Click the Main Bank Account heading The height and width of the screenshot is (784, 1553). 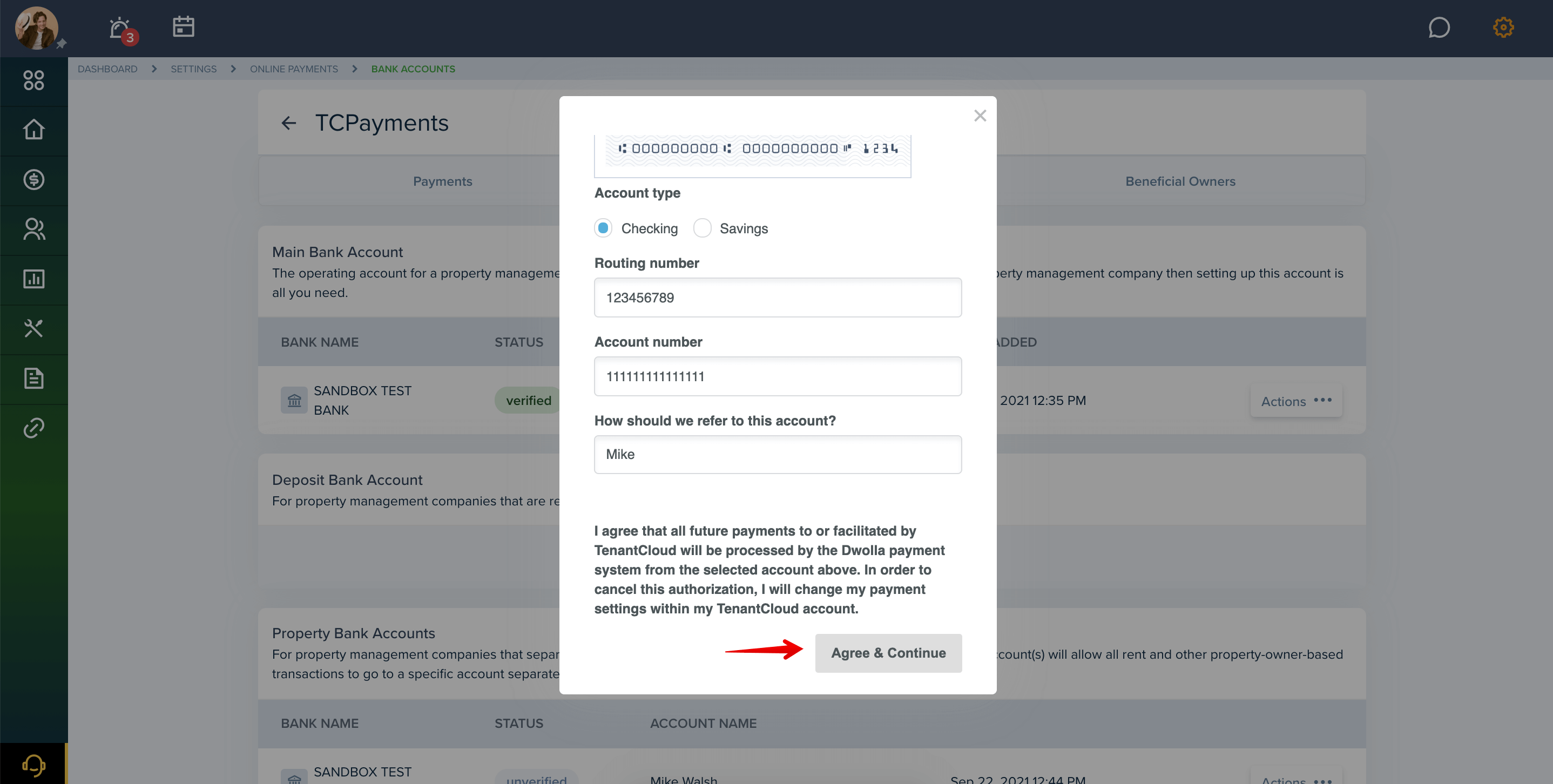click(337, 252)
